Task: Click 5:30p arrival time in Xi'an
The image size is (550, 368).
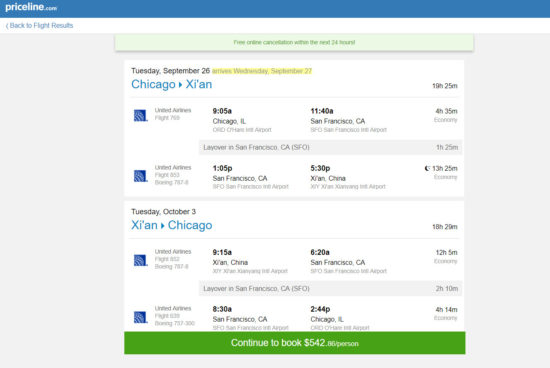Action: pos(320,168)
